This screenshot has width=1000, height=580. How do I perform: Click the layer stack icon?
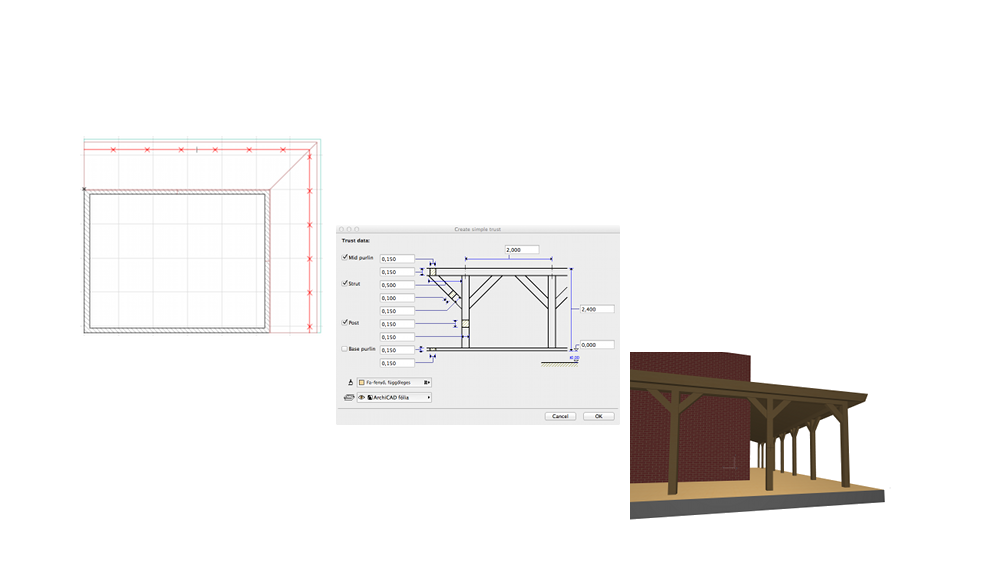tap(348, 397)
